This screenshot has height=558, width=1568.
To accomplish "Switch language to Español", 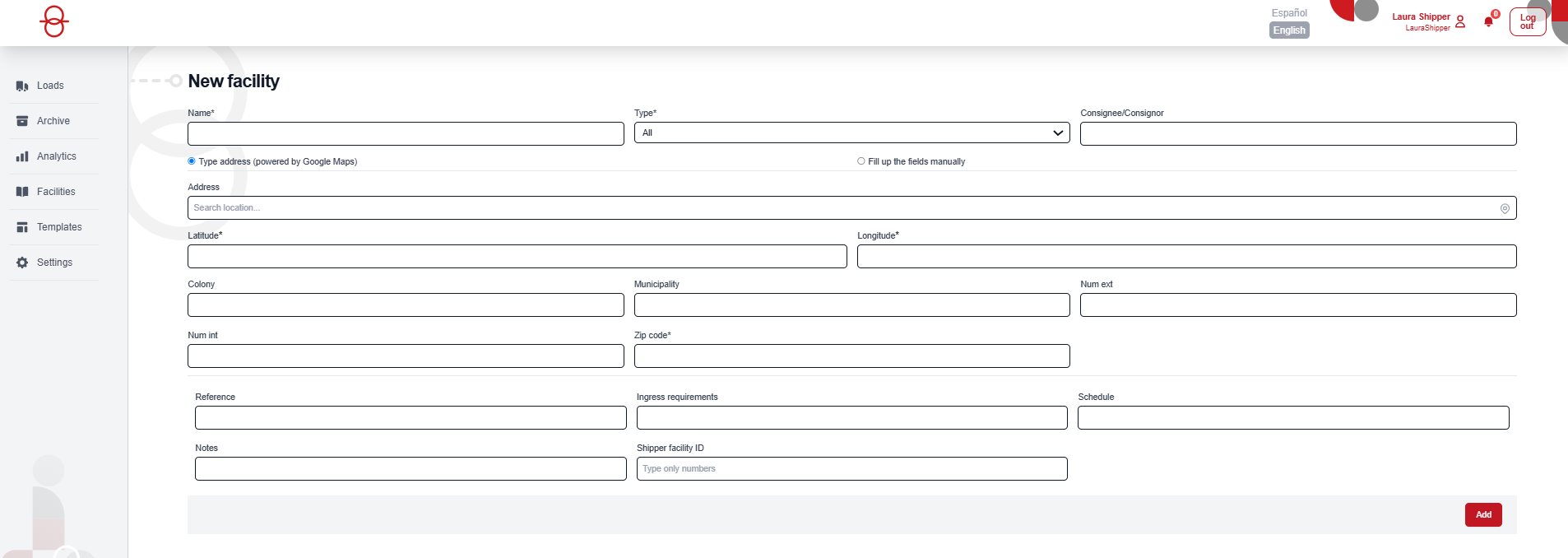I will [1289, 12].
